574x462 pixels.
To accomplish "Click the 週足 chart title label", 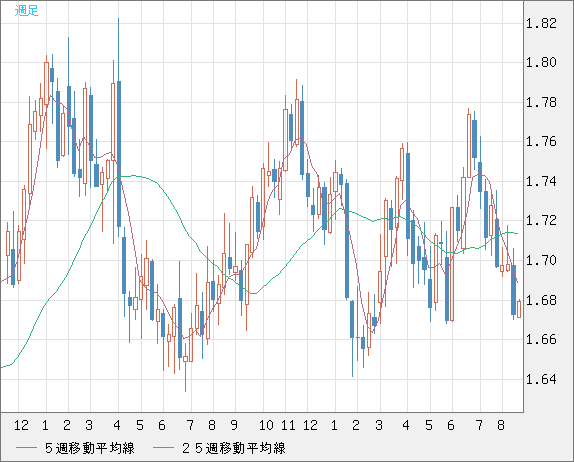I will [26, 10].
